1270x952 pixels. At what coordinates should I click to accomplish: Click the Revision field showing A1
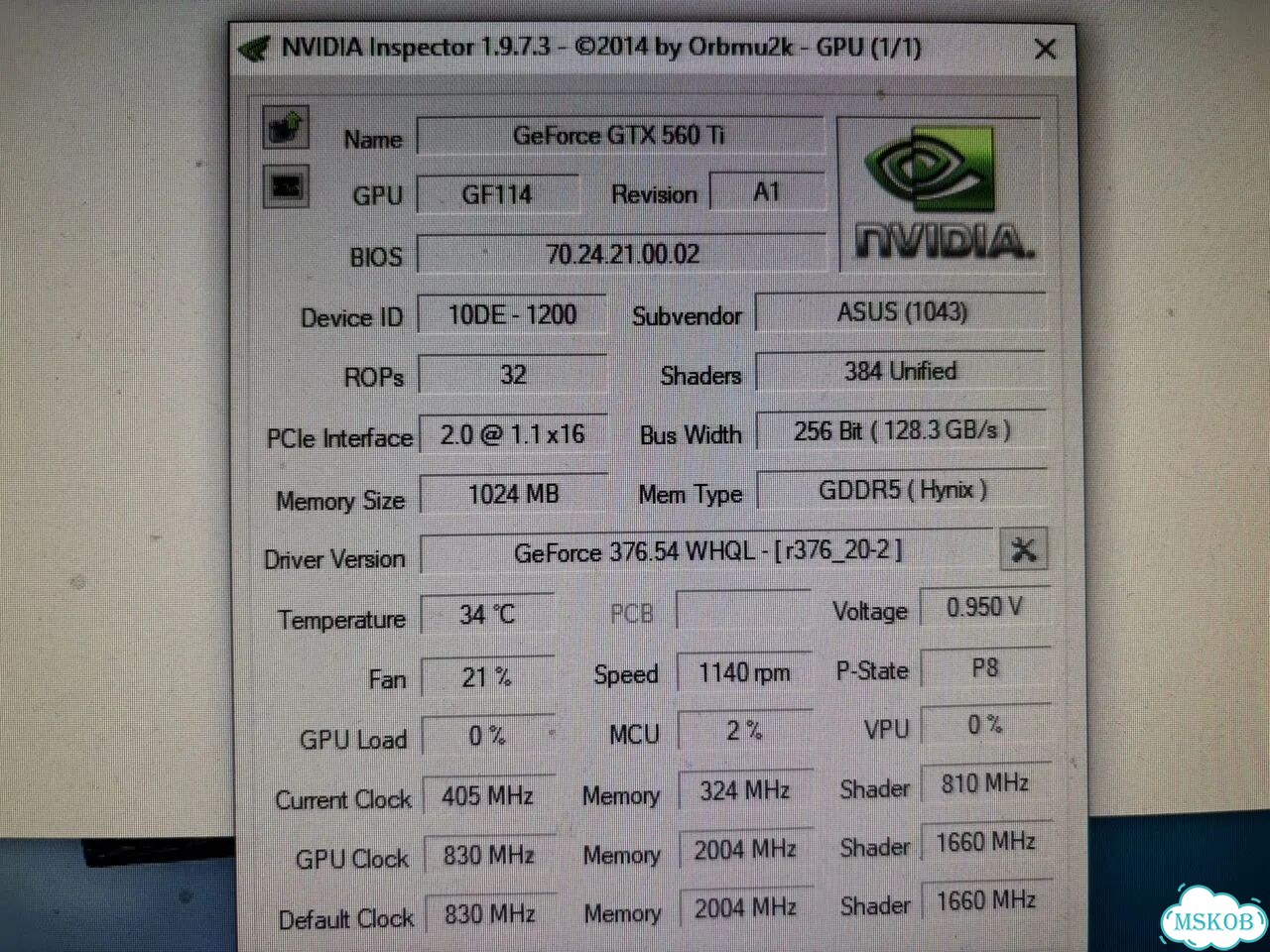click(x=766, y=191)
